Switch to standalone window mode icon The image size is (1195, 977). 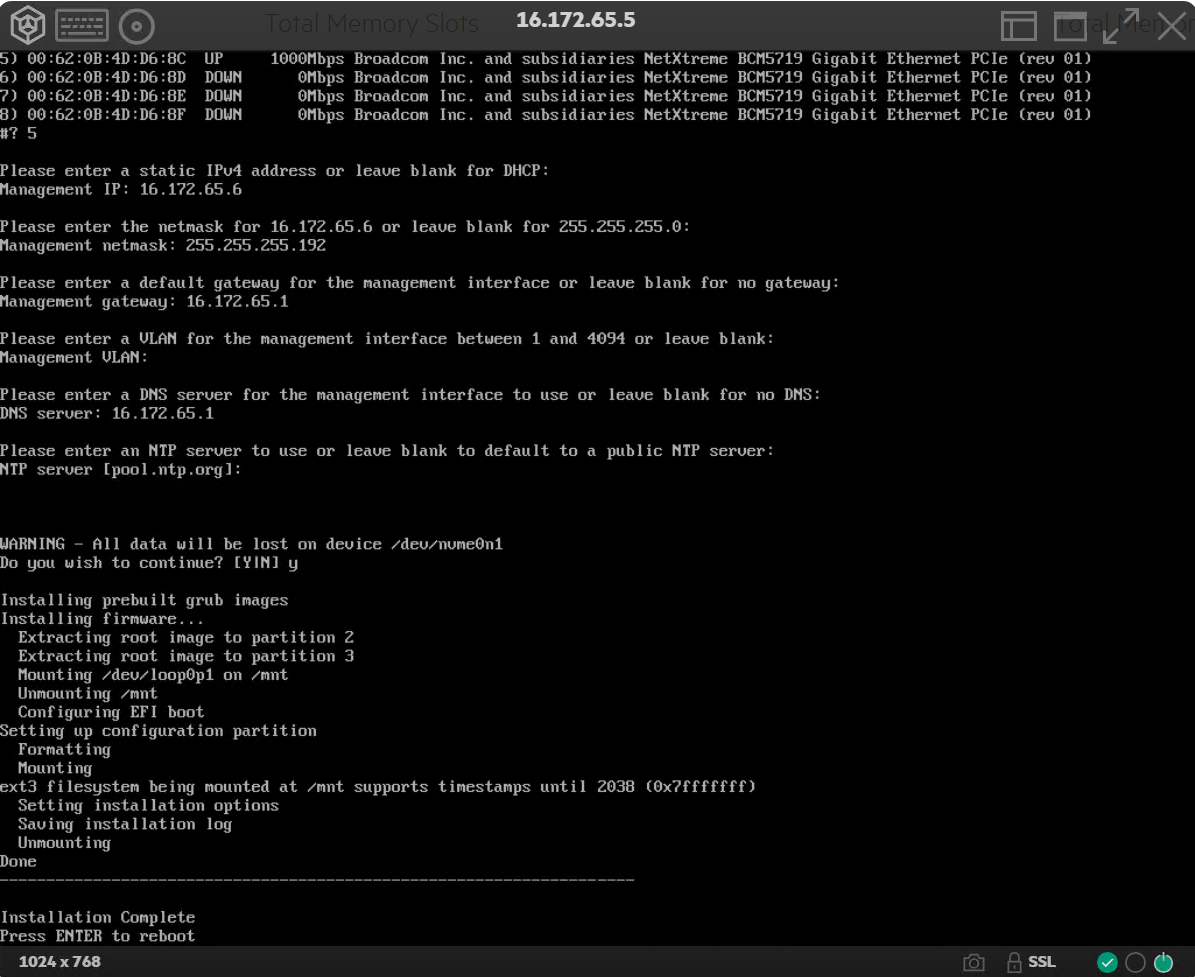[1070, 27]
